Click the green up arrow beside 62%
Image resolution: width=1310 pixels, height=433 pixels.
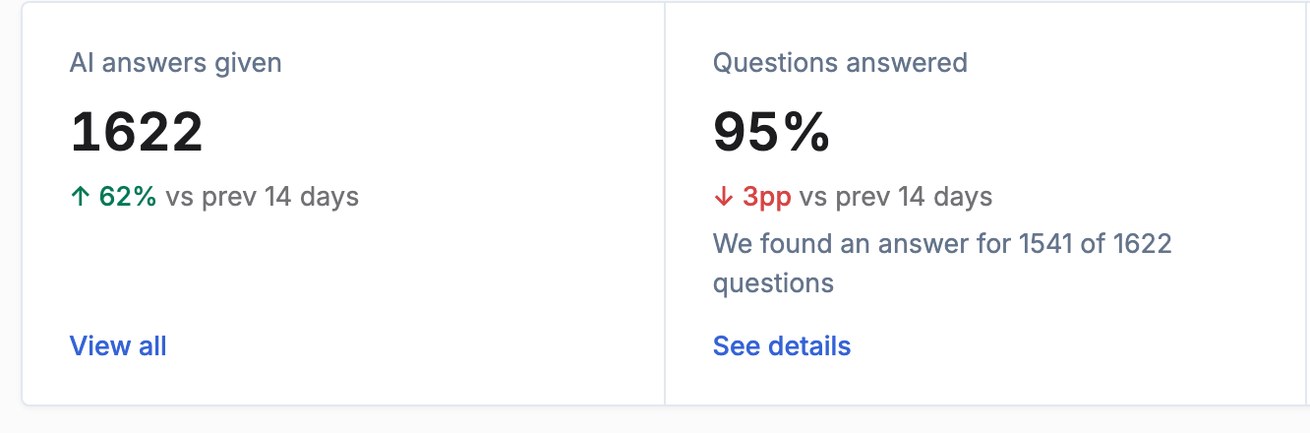point(80,197)
